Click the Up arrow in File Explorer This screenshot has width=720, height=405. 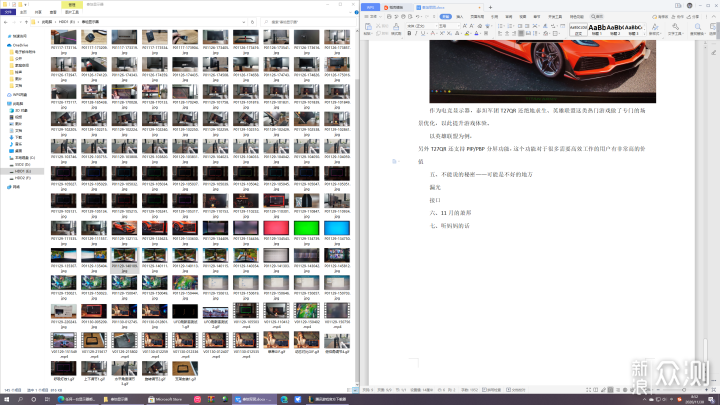(26, 22)
